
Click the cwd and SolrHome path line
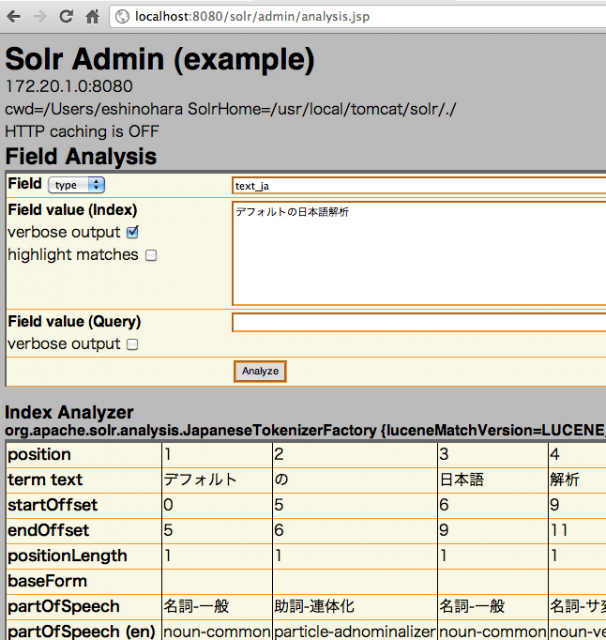click(231, 109)
